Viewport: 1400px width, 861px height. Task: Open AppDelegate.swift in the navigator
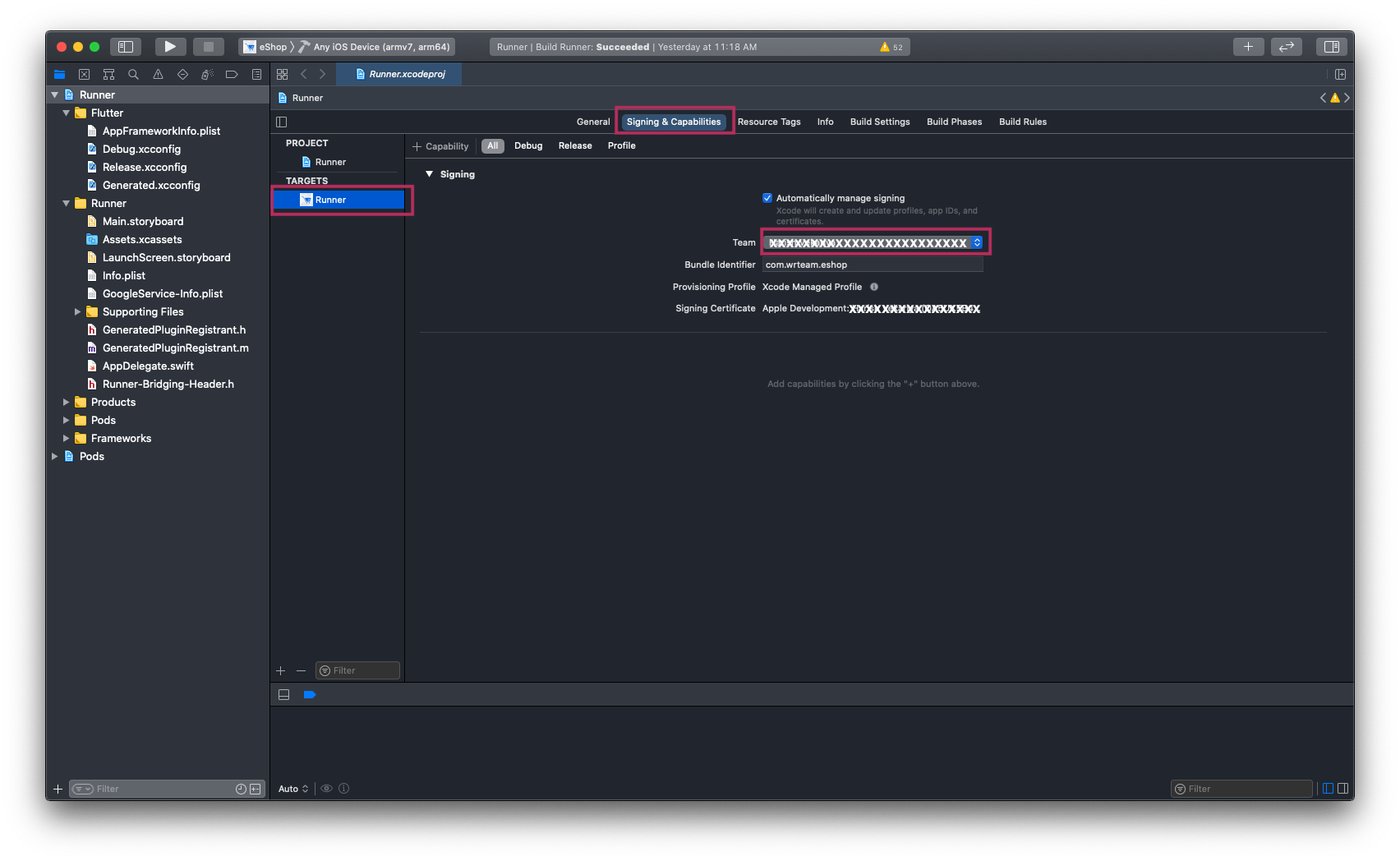(x=148, y=366)
